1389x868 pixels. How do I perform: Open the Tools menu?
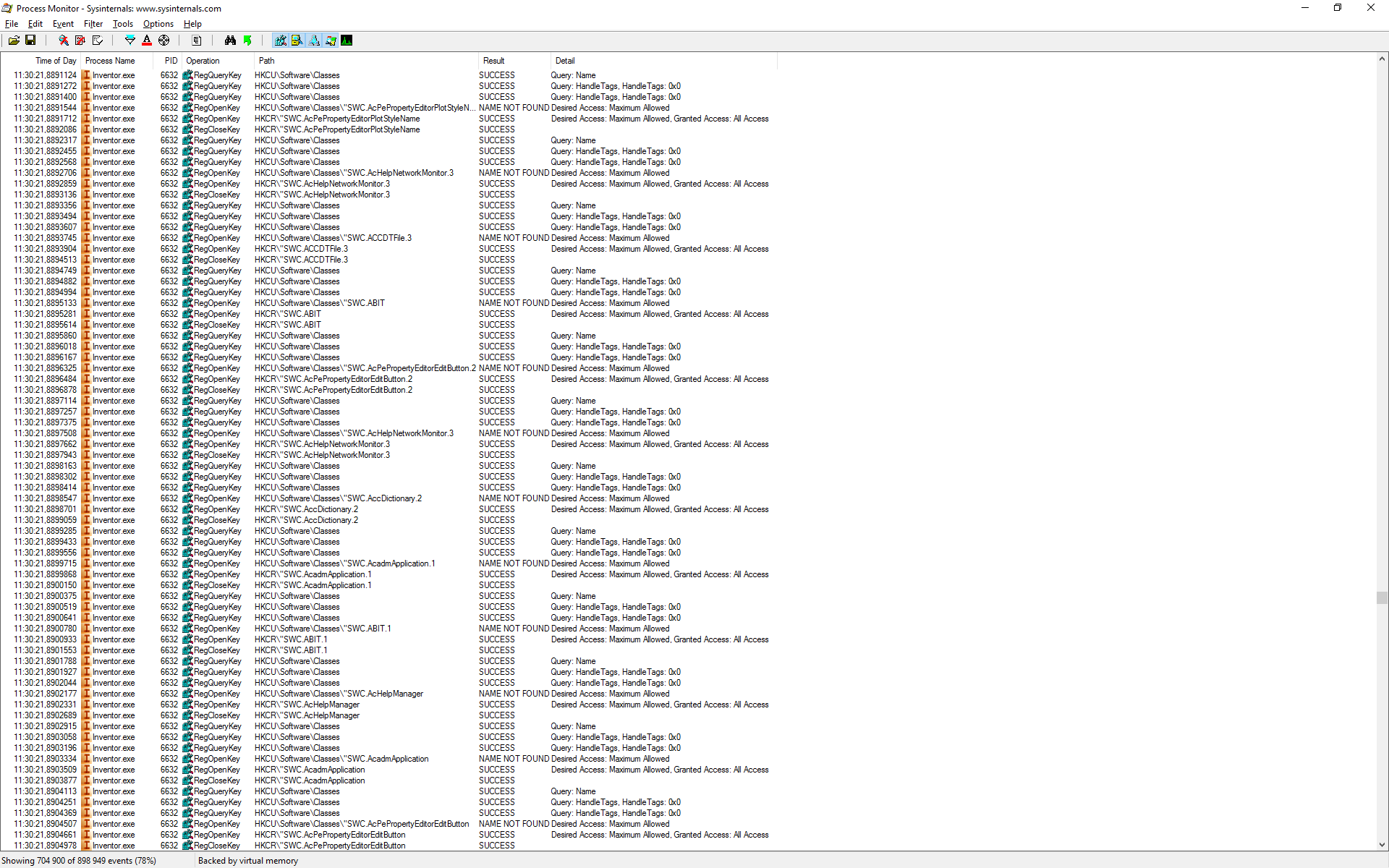click(x=123, y=24)
